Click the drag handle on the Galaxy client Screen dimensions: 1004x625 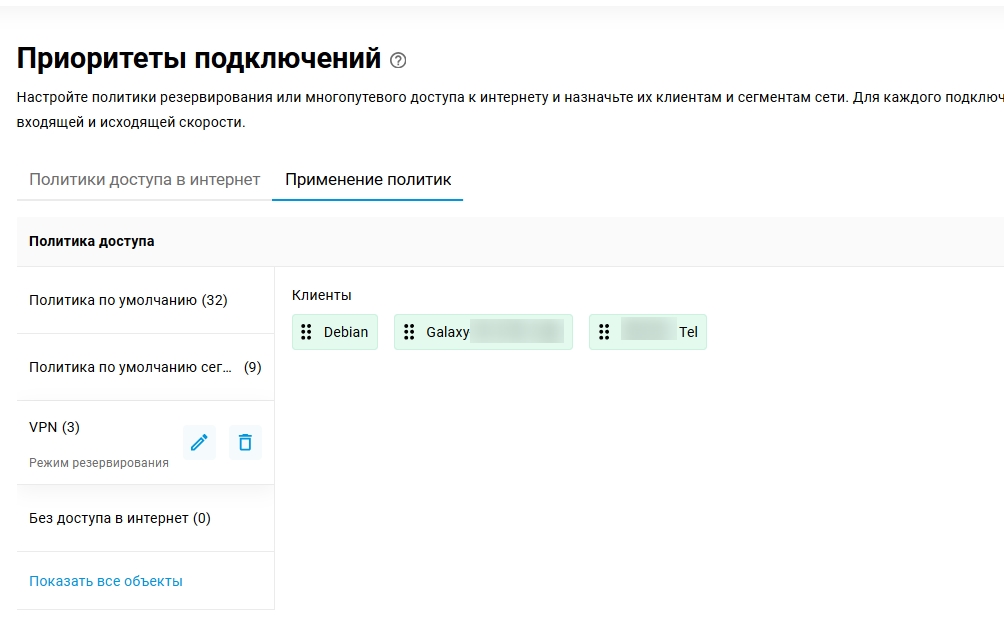409,332
